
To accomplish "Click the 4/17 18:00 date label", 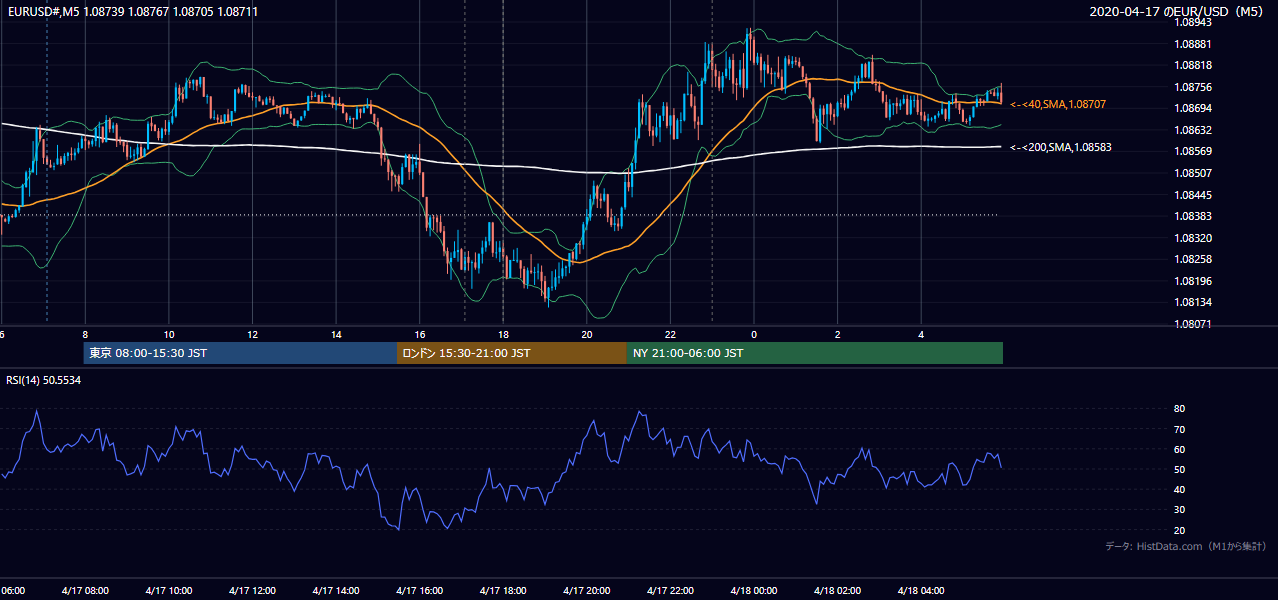I will pyautogui.click(x=503, y=590).
